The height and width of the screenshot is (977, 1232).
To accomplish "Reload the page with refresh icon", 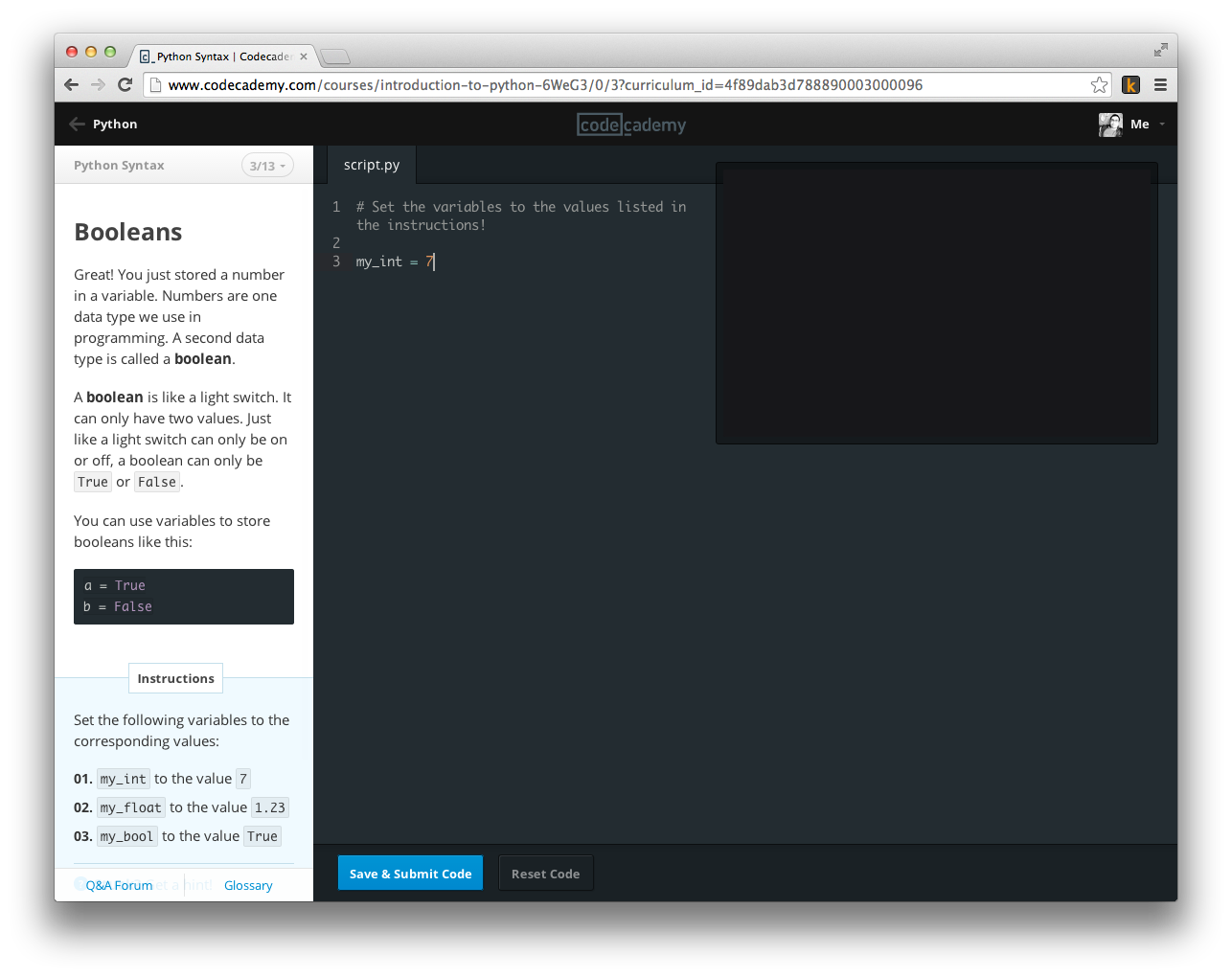I will [125, 85].
